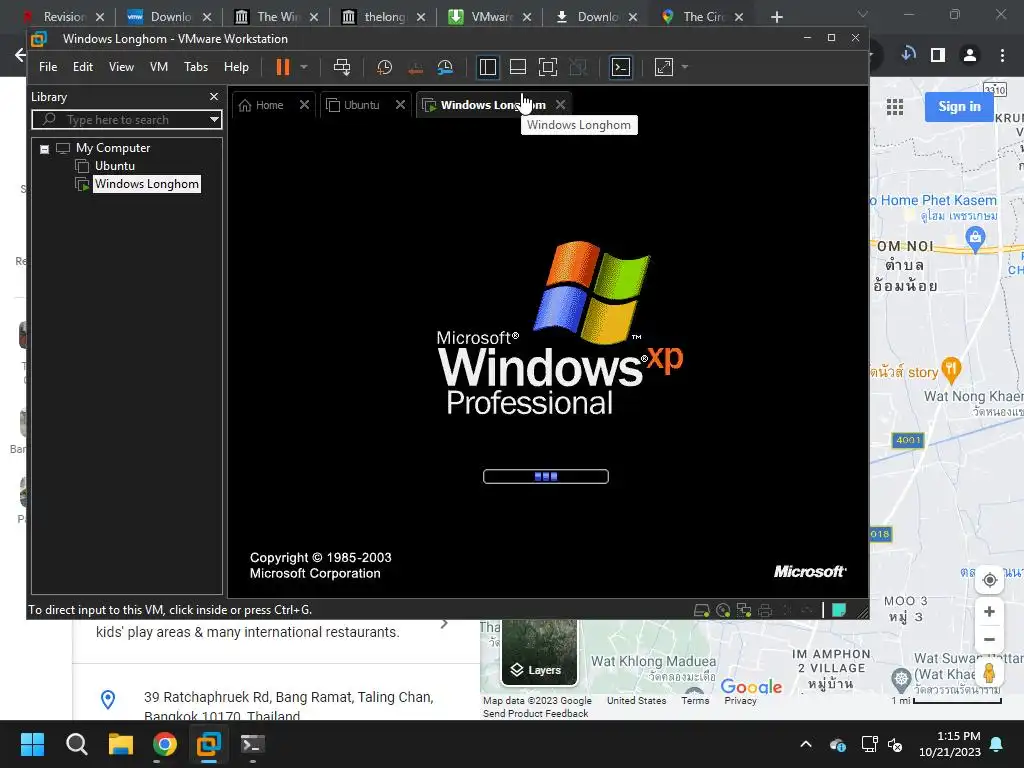Click the stretch guest display icon
Viewport: 1024px width, 768px height.
(x=664, y=67)
